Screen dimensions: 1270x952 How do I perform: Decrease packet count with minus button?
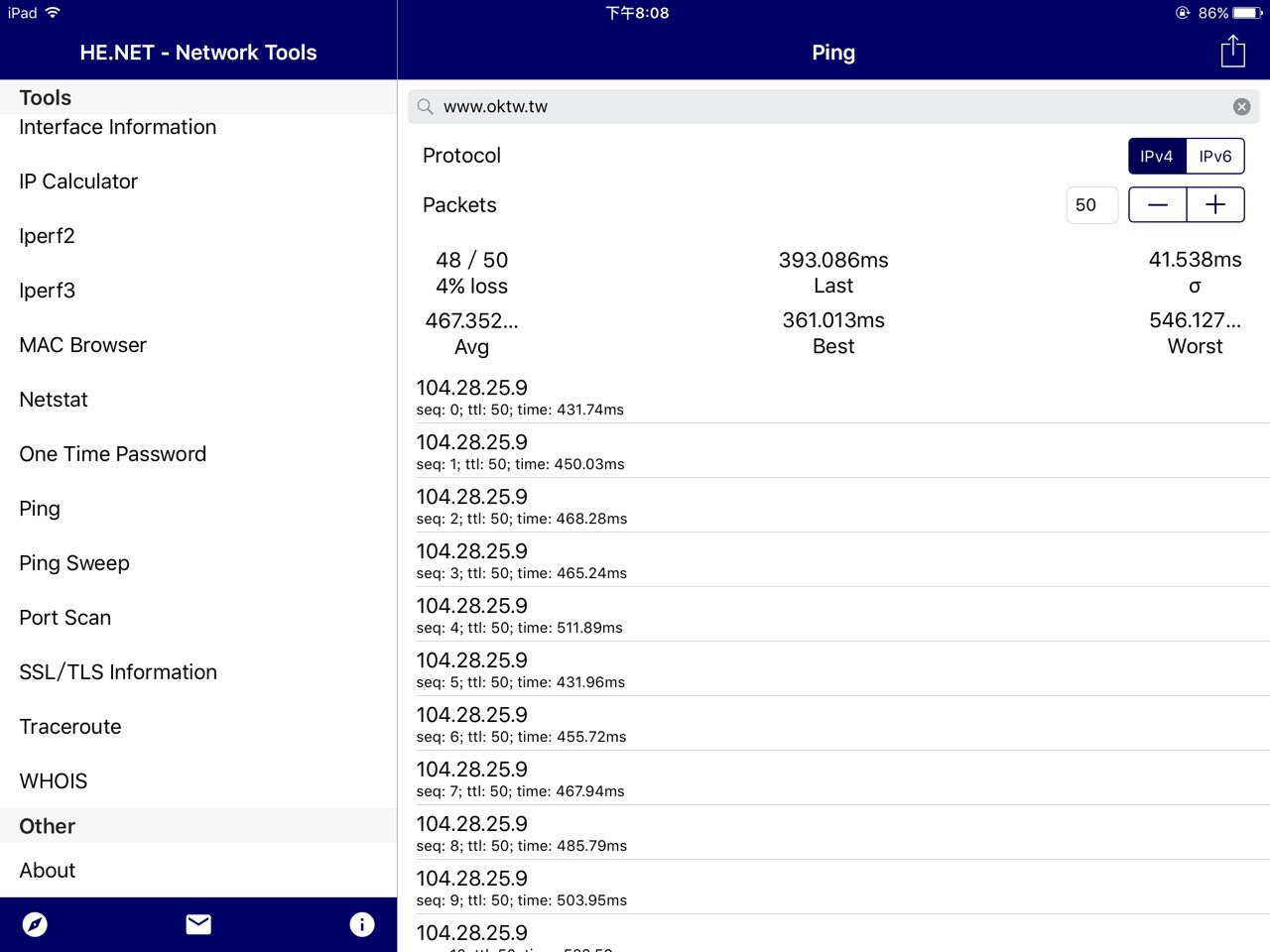[x=1158, y=205]
